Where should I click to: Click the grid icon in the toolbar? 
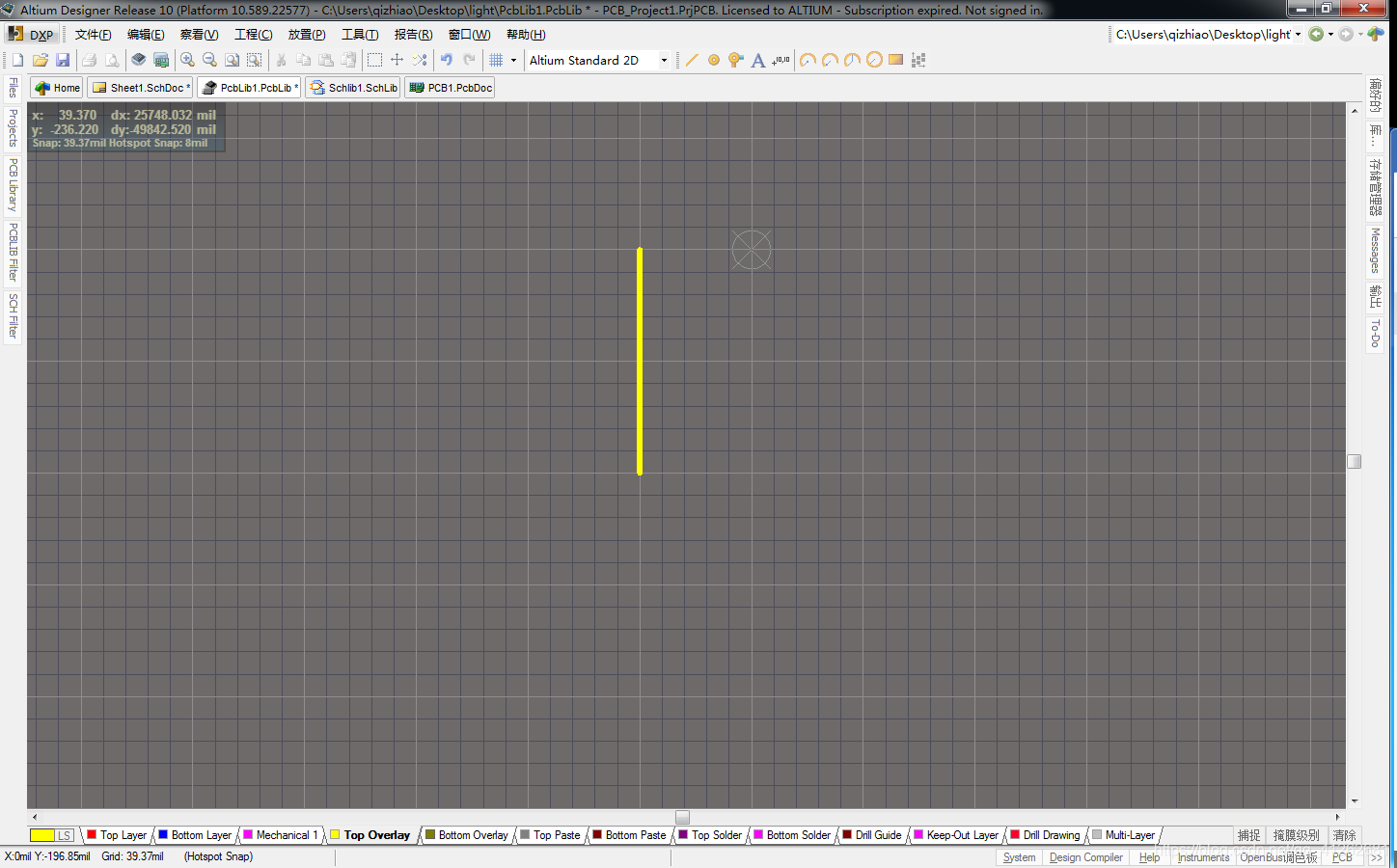496,60
